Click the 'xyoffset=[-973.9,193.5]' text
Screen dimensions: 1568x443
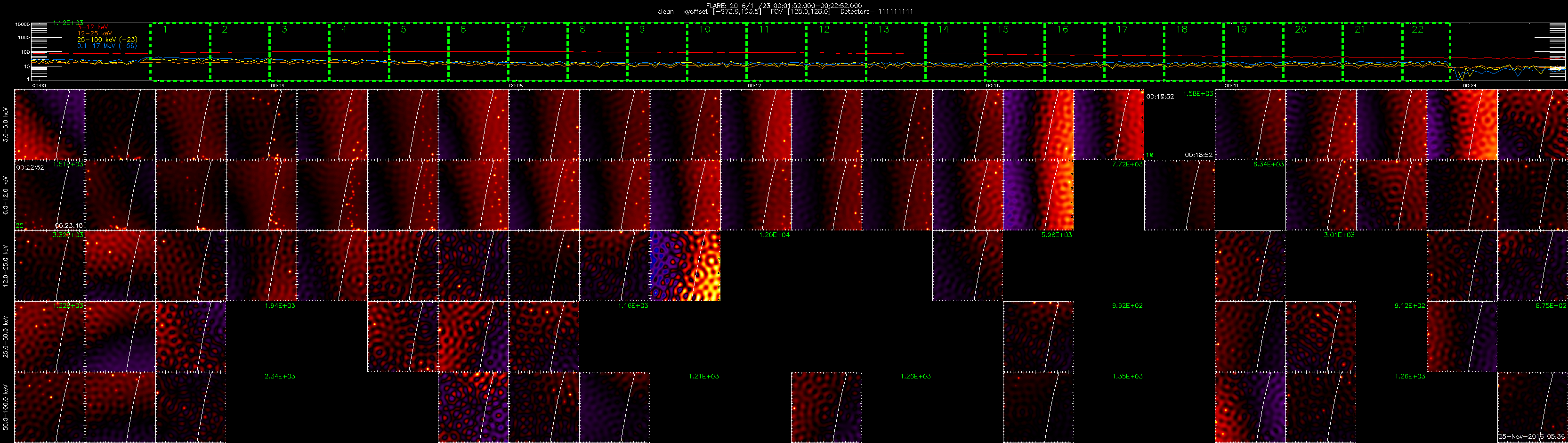point(722,12)
